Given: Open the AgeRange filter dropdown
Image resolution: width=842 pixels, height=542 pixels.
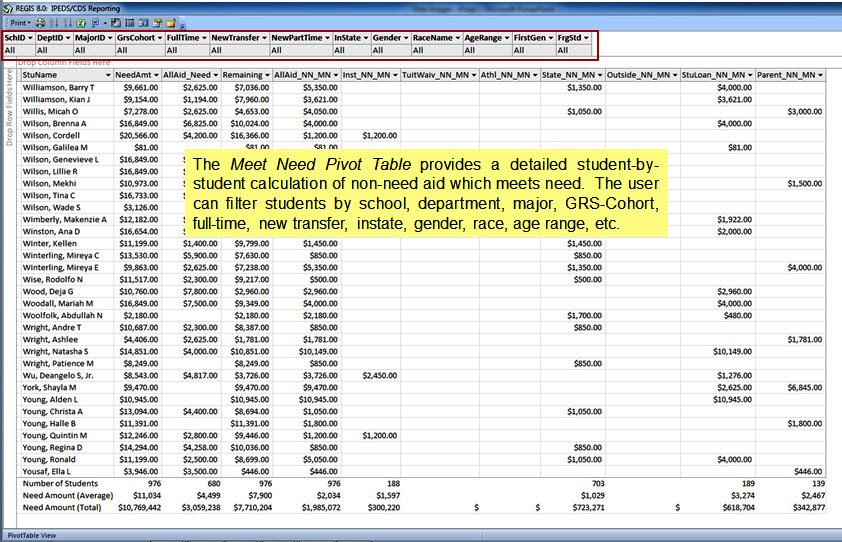Looking at the screenshot, I should pyautogui.click(x=506, y=38).
